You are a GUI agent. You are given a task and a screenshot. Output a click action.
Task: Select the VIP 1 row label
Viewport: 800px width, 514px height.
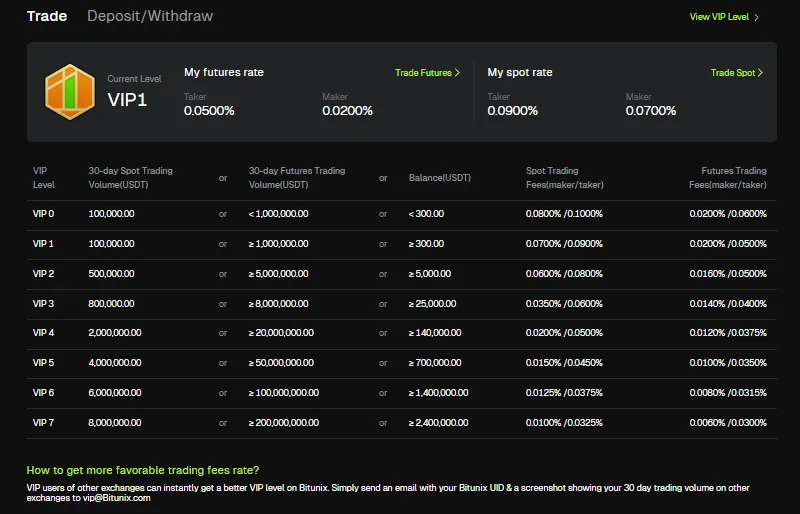(43, 244)
